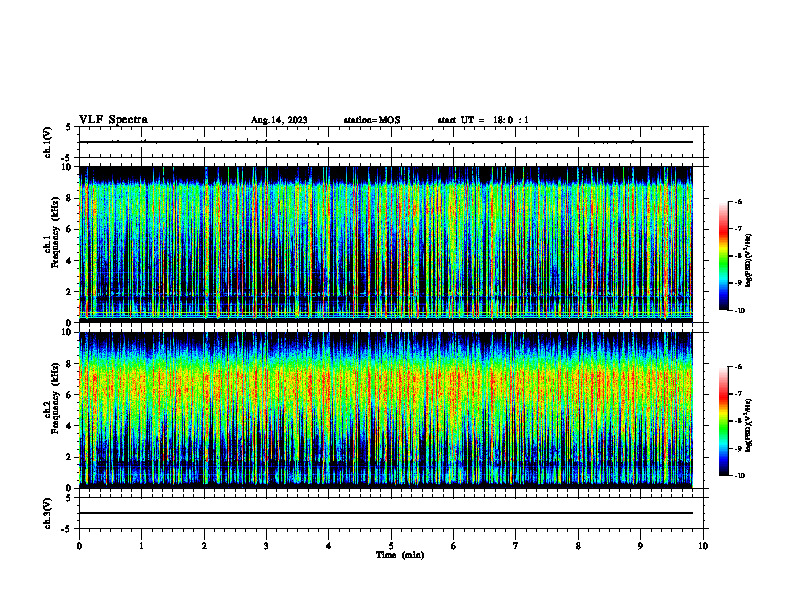The image size is (792, 612).
Task: Click the ch.2 spectrogram color scale bar
Action: pyautogui.click(x=723, y=421)
